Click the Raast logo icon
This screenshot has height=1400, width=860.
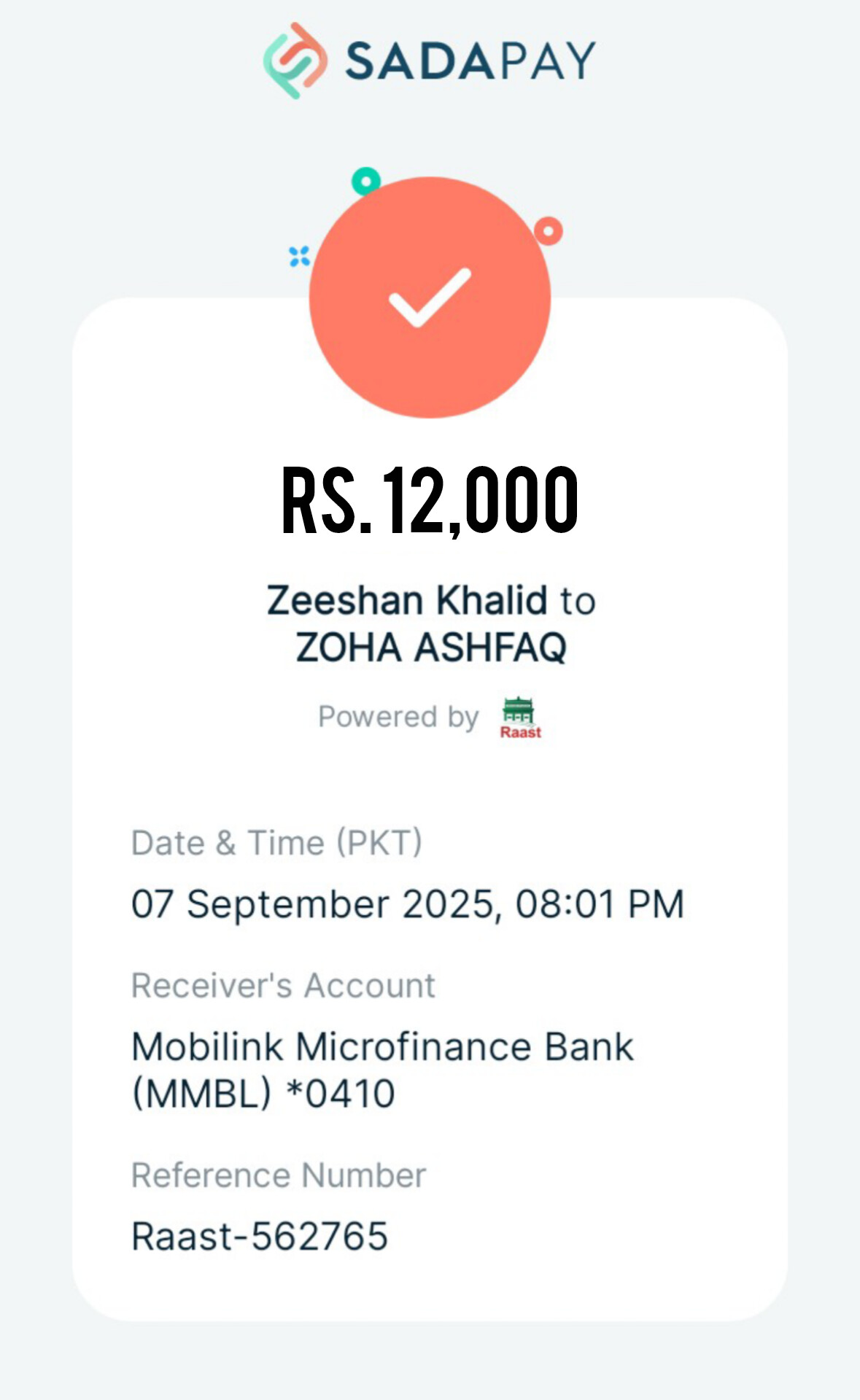[x=520, y=718]
